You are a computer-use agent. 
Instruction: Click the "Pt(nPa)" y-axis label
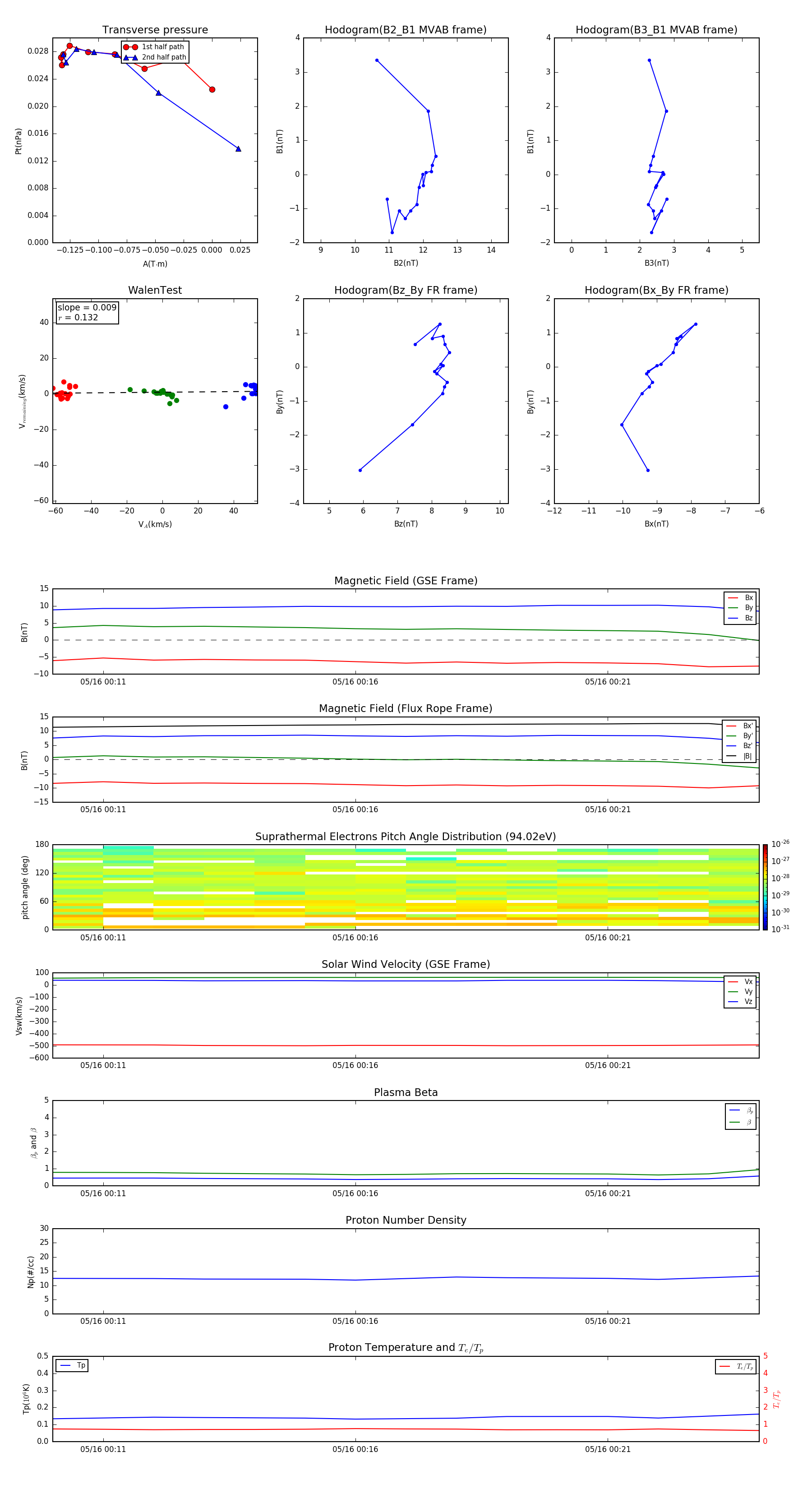pos(18,141)
